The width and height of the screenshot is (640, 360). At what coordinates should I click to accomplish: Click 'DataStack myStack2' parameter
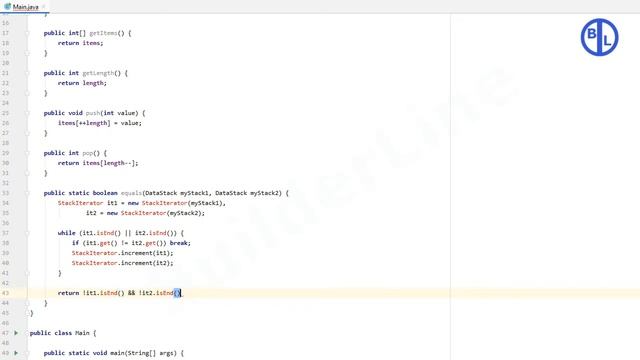tap(248, 193)
